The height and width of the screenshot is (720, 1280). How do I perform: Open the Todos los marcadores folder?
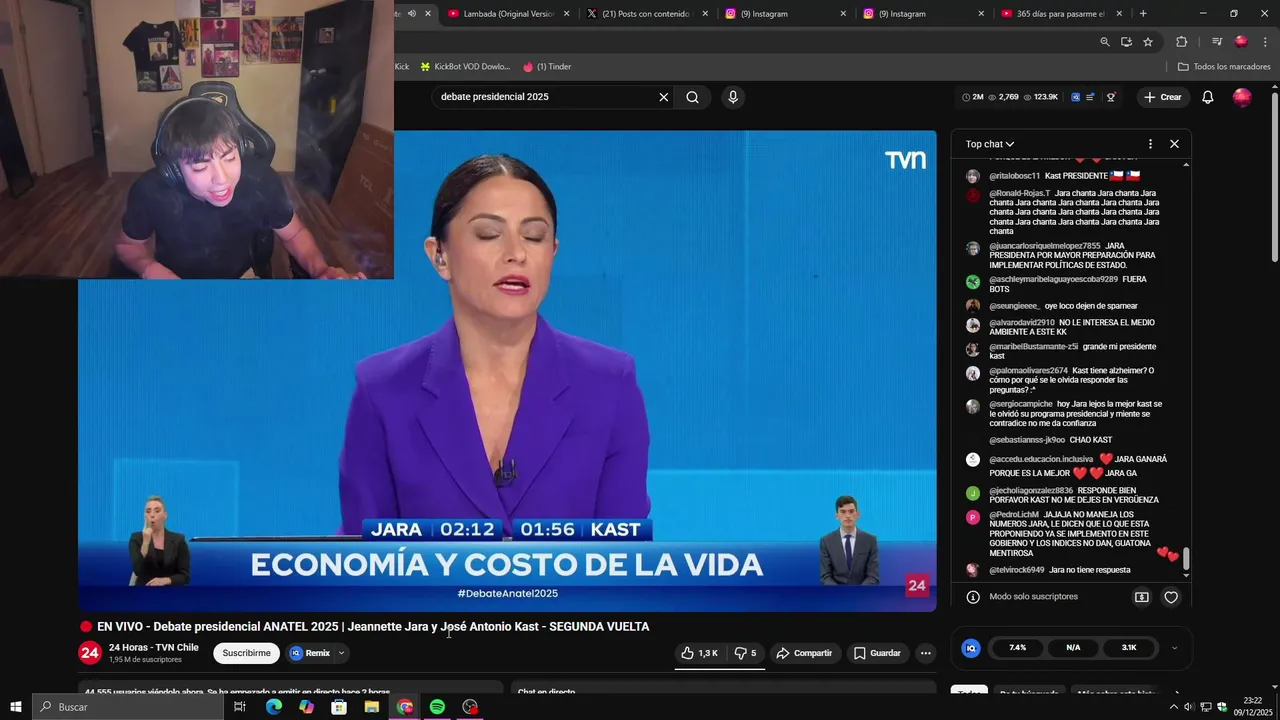(x=1224, y=67)
